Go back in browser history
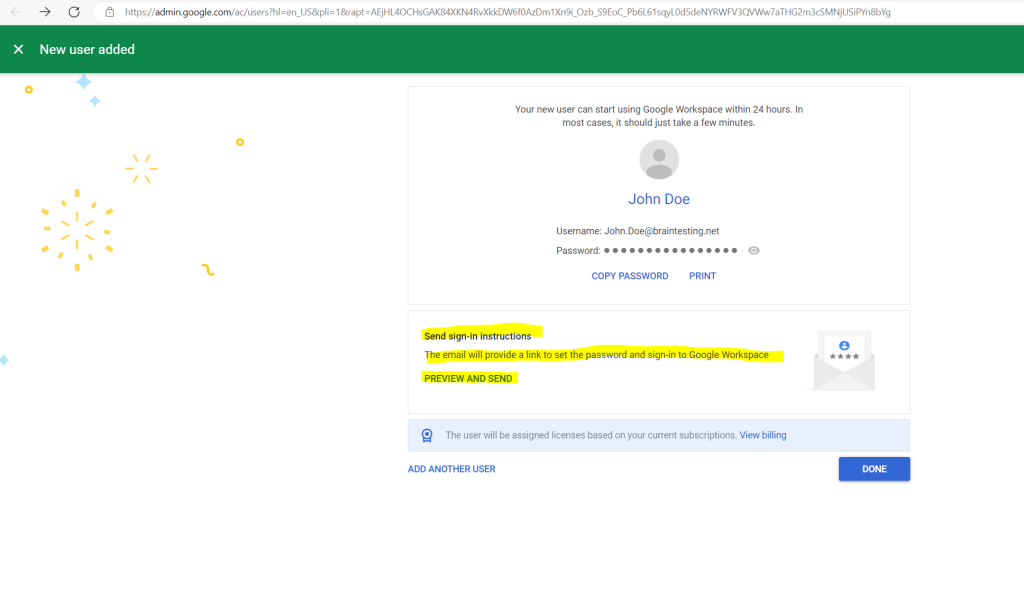The height and width of the screenshot is (595, 1024). [x=16, y=12]
